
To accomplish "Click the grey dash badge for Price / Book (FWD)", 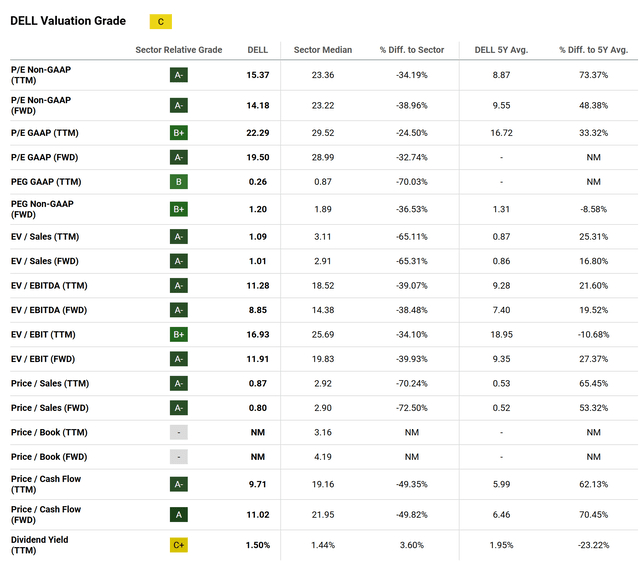I will [179, 457].
